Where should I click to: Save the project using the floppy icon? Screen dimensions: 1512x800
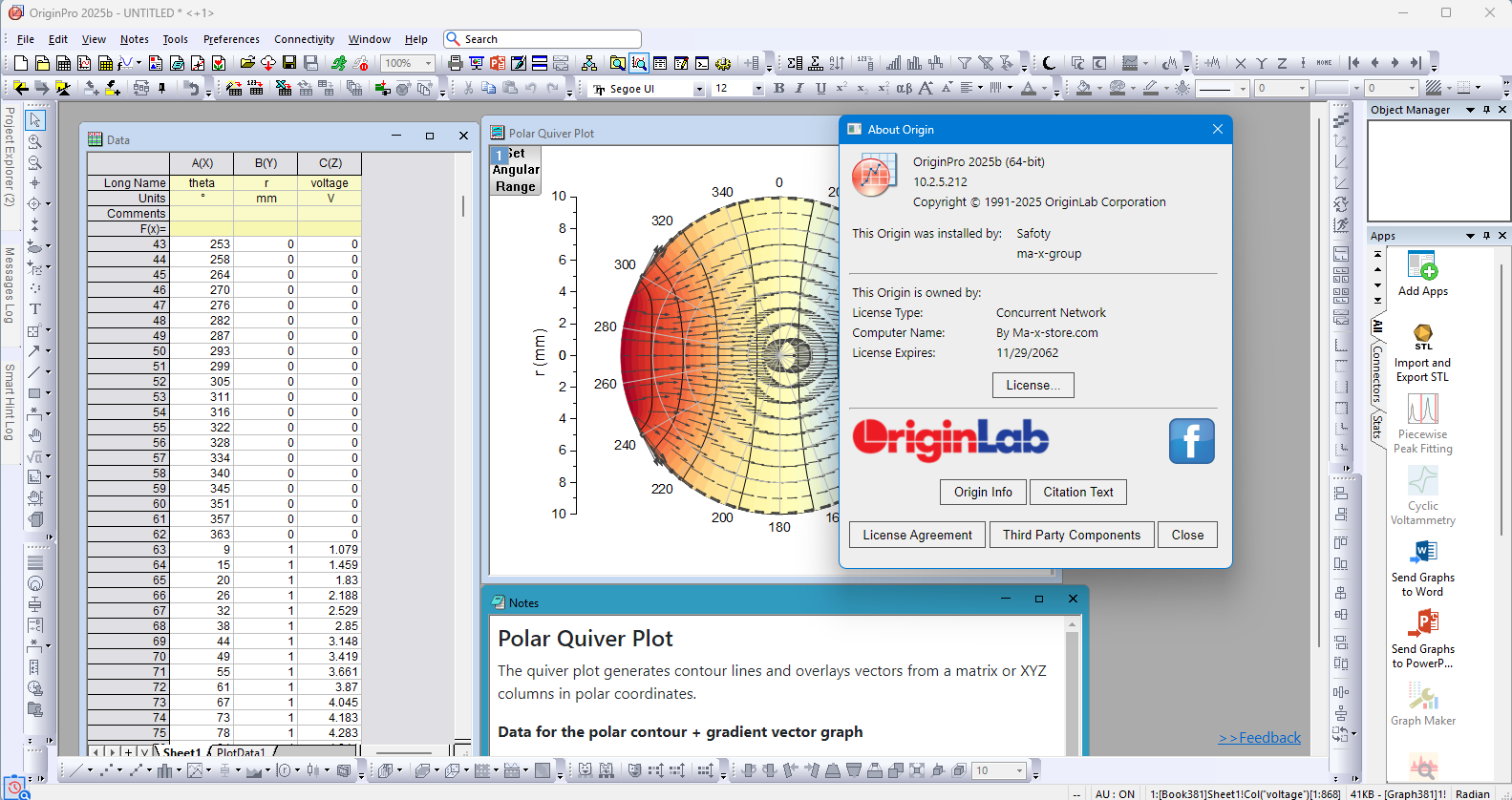coord(289,63)
